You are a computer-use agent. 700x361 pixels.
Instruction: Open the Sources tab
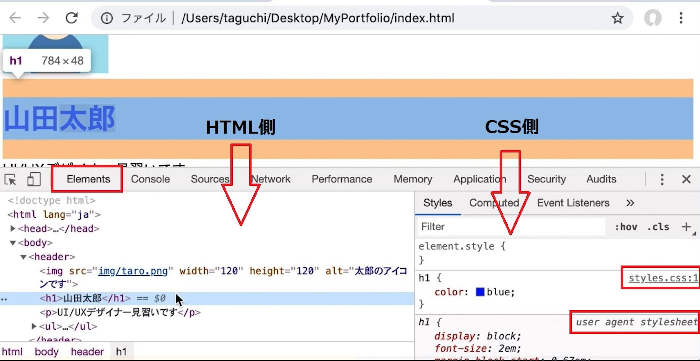coord(210,179)
